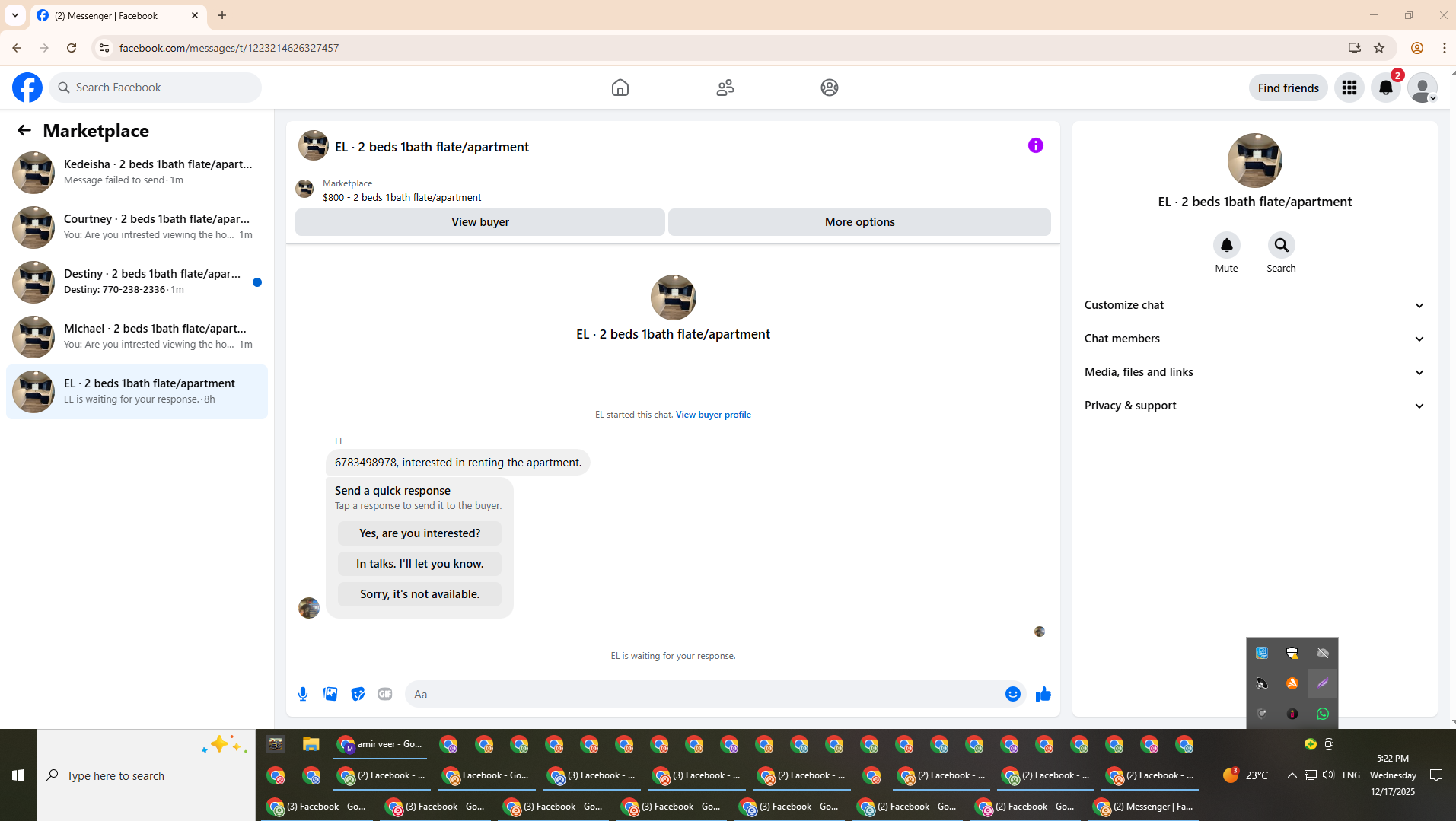Click the volume icon in taskbar
Viewport: 1456px width, 821px height.
(1328, 775)
